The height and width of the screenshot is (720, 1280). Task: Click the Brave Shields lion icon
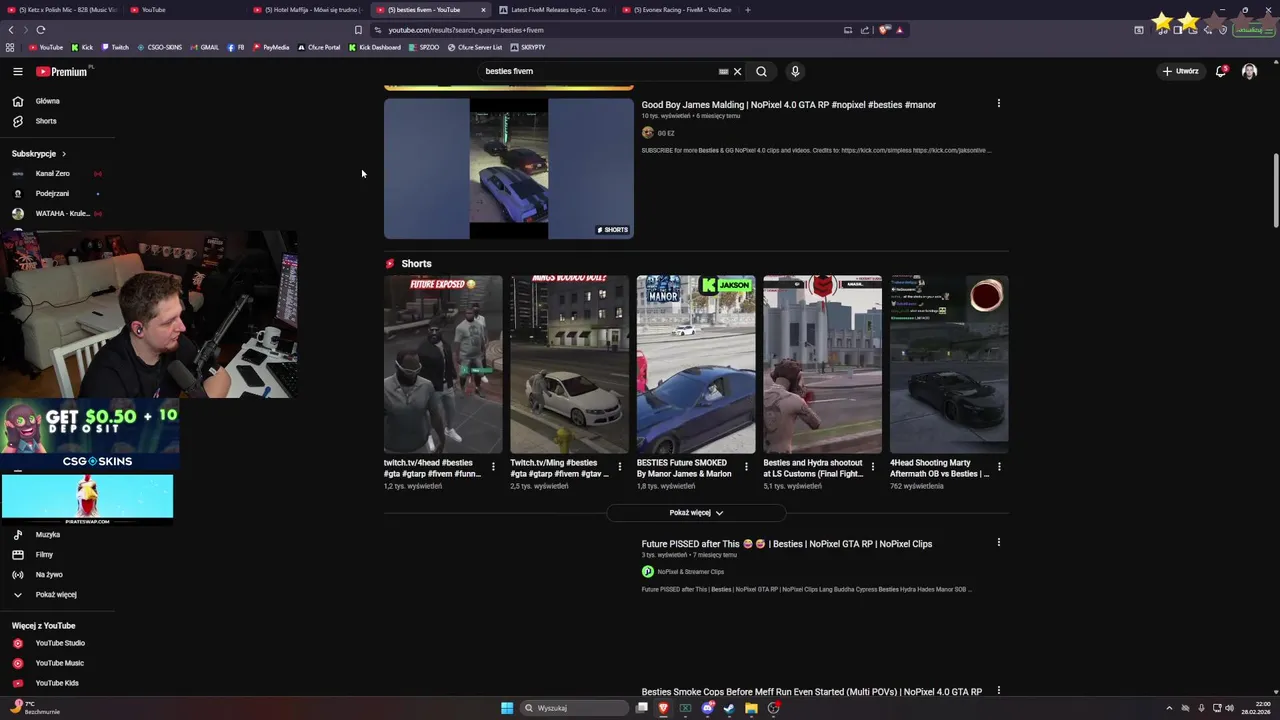pyautogui.click(x=884, y=30)
